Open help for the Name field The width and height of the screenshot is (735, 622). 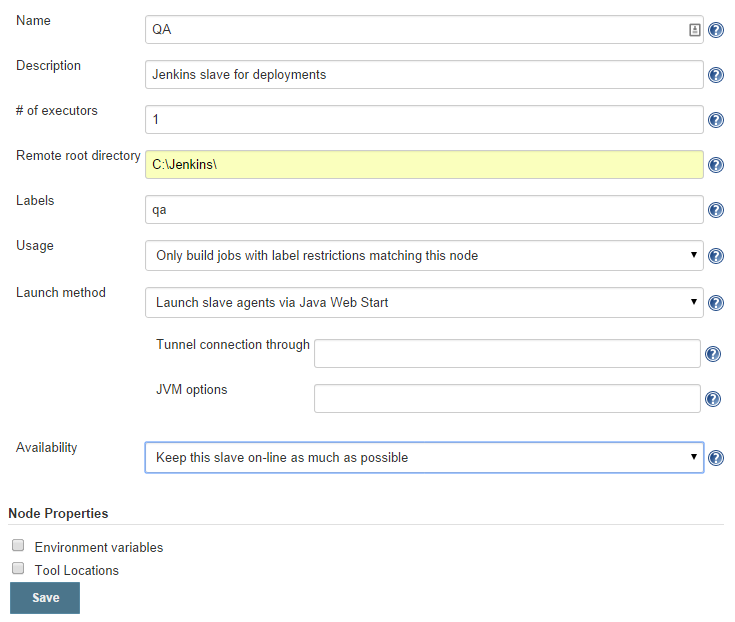pos(716,30)
